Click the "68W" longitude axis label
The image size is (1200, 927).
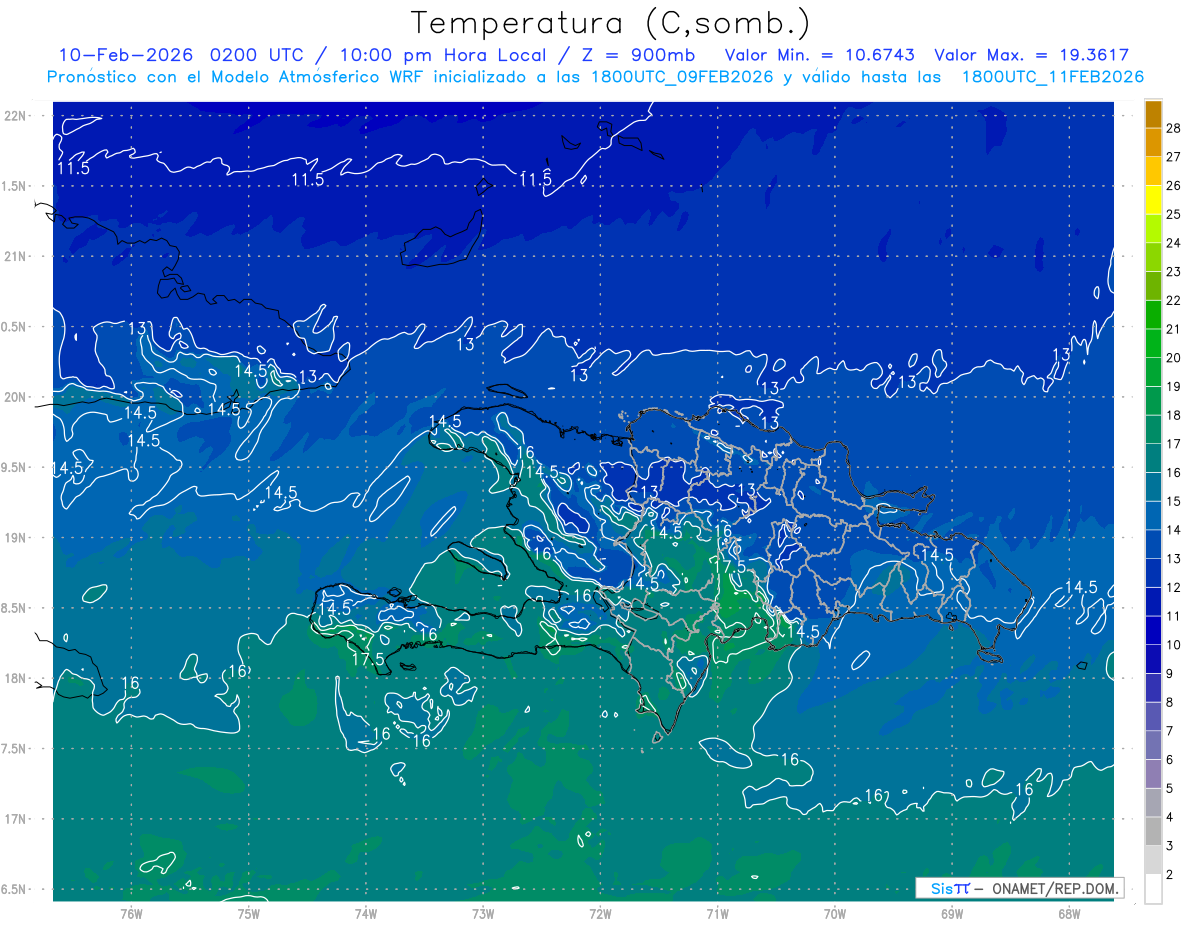pyautogui.click(x=1069, y=914)
